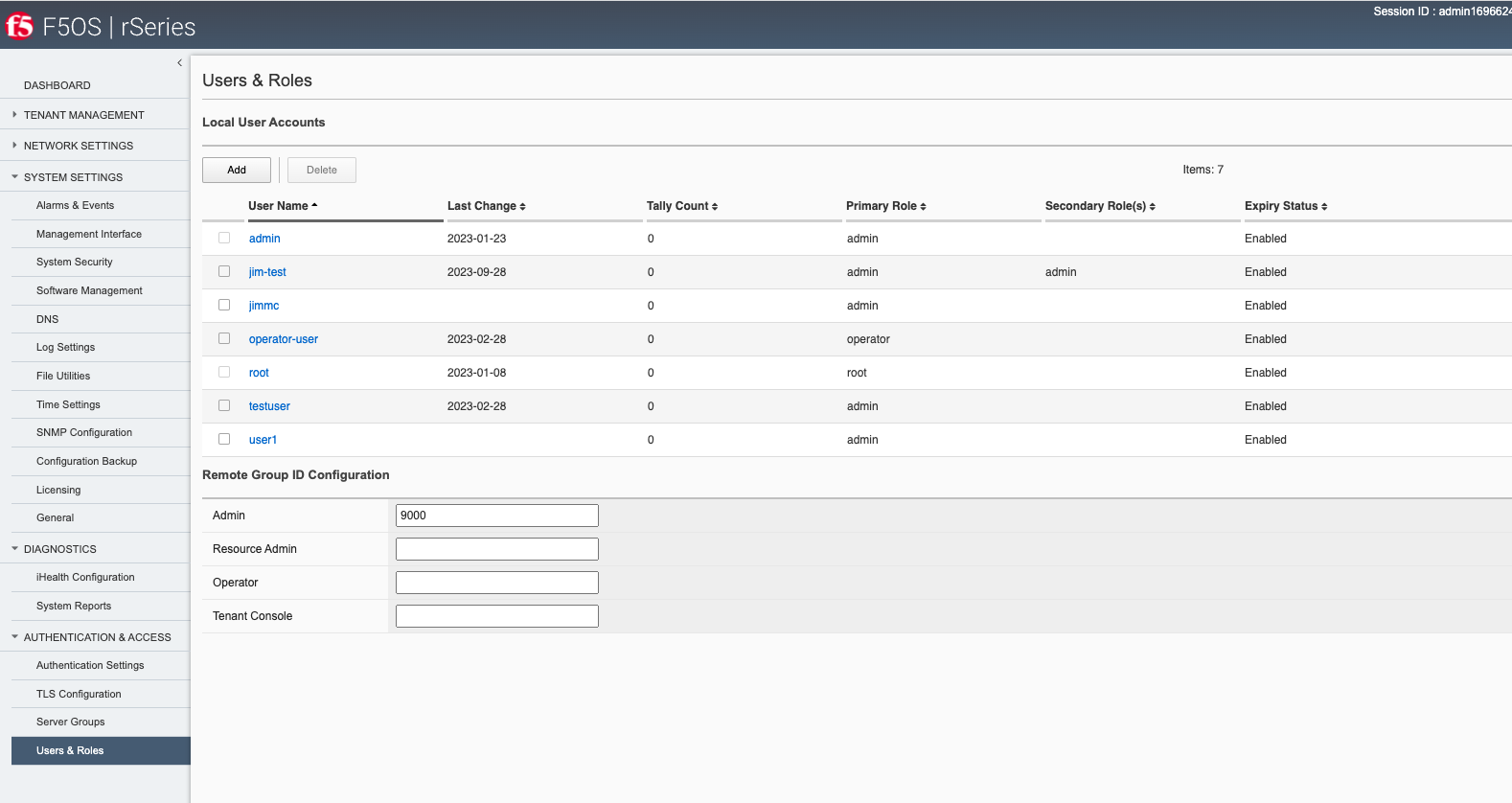Screen dimensions: 1512x803
Task: Sort by Secondary Role(s) column
Action: pos(1100,206)
